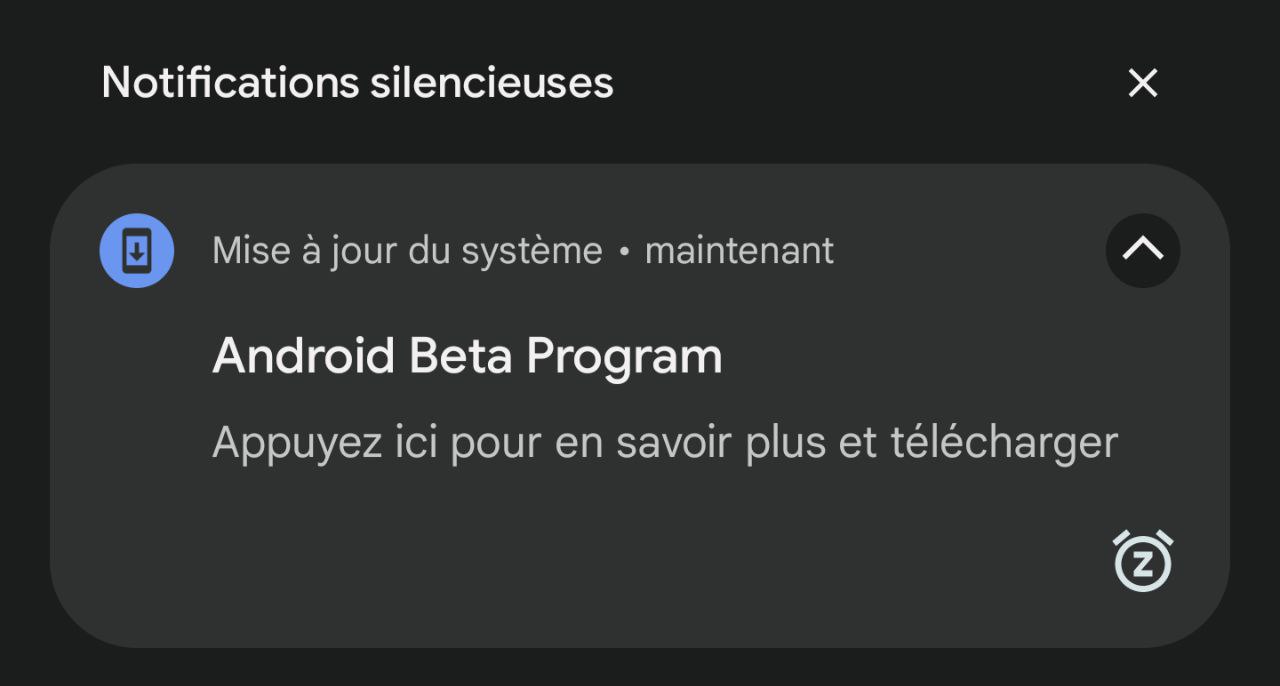Click the word "silencieuses" in the header
Screen dimensions: 1280x686
(x=491, y=82)
